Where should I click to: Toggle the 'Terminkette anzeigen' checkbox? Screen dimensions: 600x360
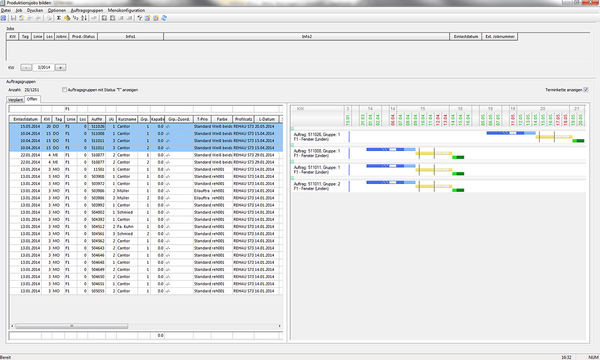[x=586, y=90]
